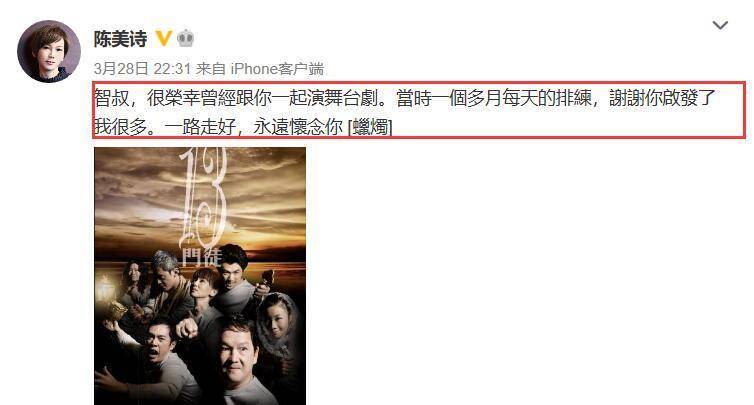
Task: Click the phrase 永遠懷念你 in the post
Action: click(x=298, y=127)
